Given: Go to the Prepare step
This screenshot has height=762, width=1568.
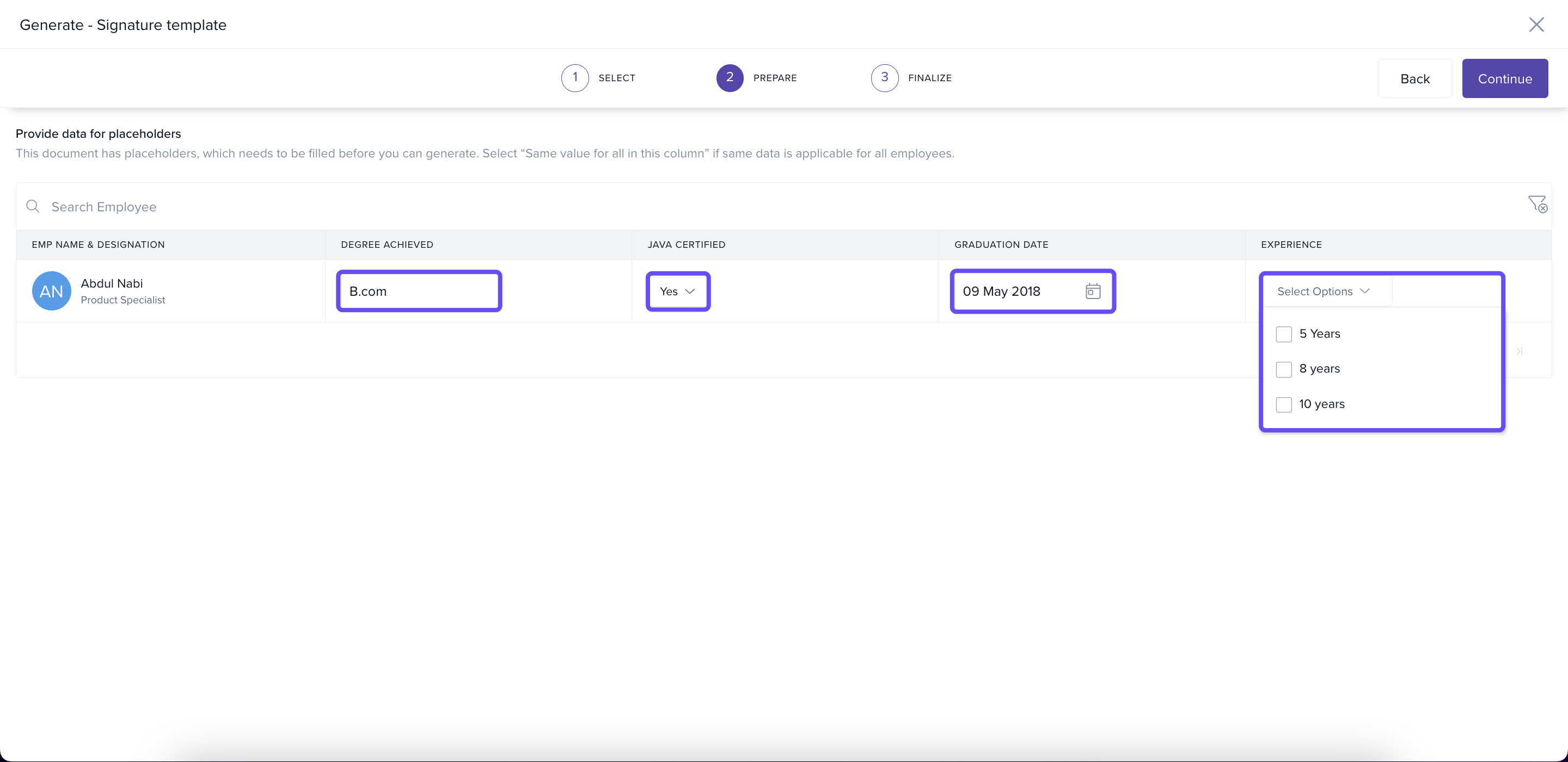Looking at the screenshot, I should (x=730, y=78).
